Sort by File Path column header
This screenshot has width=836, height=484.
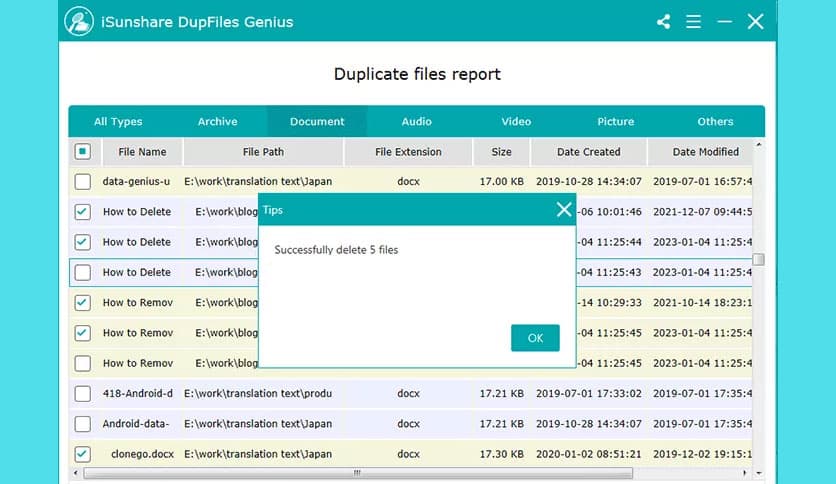263,152
